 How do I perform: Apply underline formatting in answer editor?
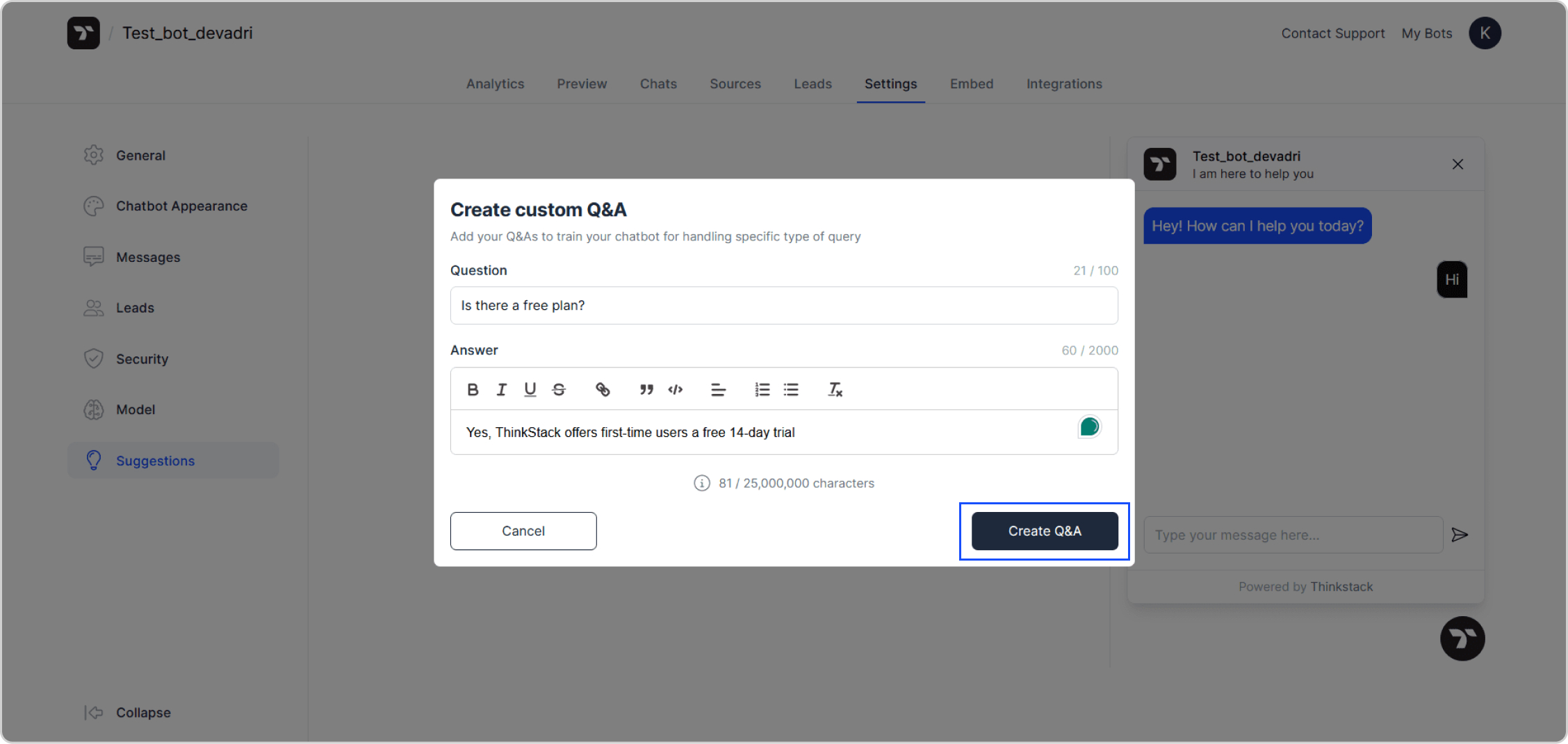(x=530, y=390)
